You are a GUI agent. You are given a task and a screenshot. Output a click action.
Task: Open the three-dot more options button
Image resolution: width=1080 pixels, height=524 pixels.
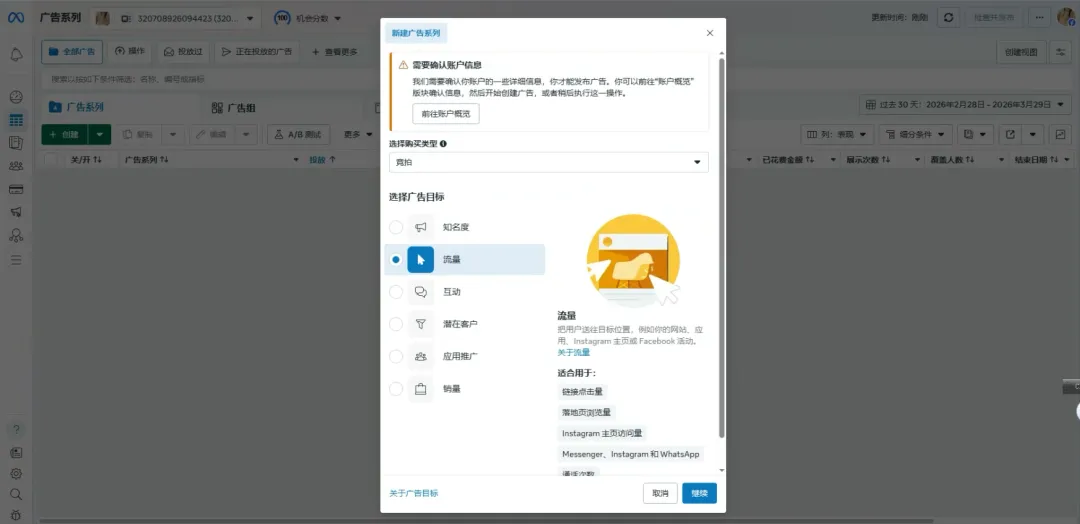(1039, 18)
